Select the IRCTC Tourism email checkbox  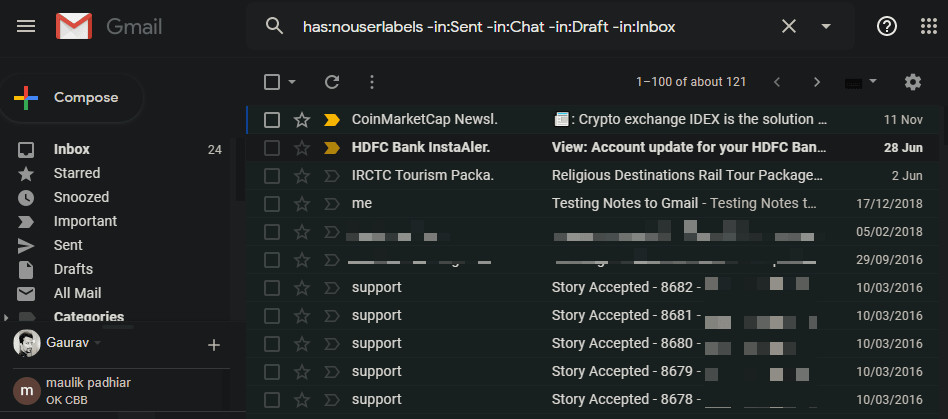tap(272, 176)
